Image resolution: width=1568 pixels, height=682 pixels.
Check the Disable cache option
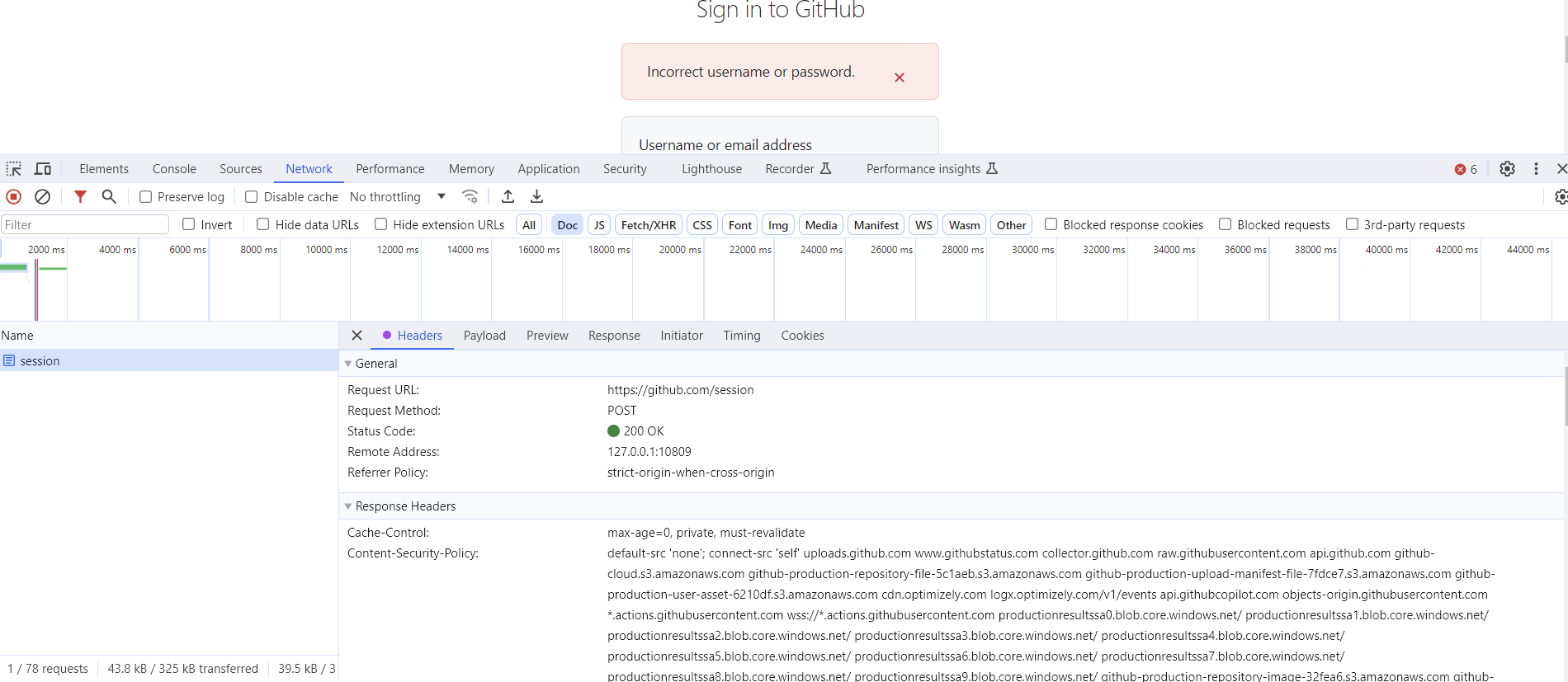[x=252, y=197]
